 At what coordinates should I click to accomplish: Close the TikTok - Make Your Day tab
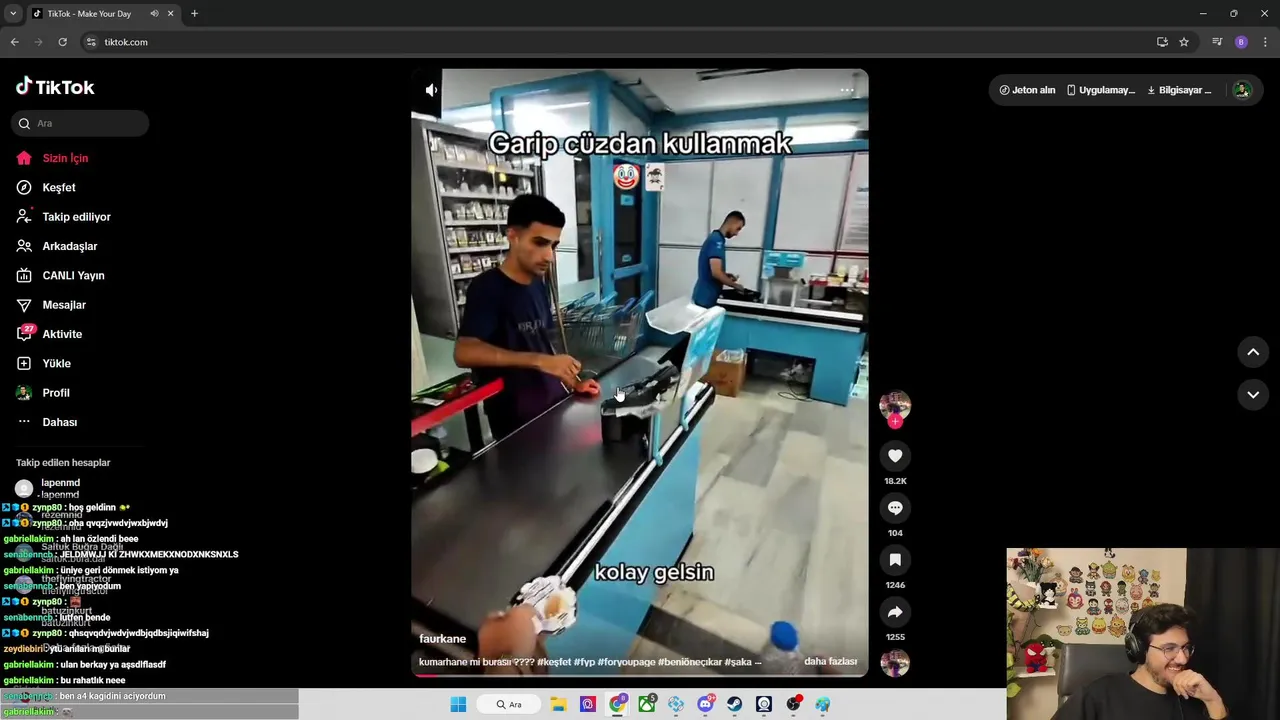(171, 14)
